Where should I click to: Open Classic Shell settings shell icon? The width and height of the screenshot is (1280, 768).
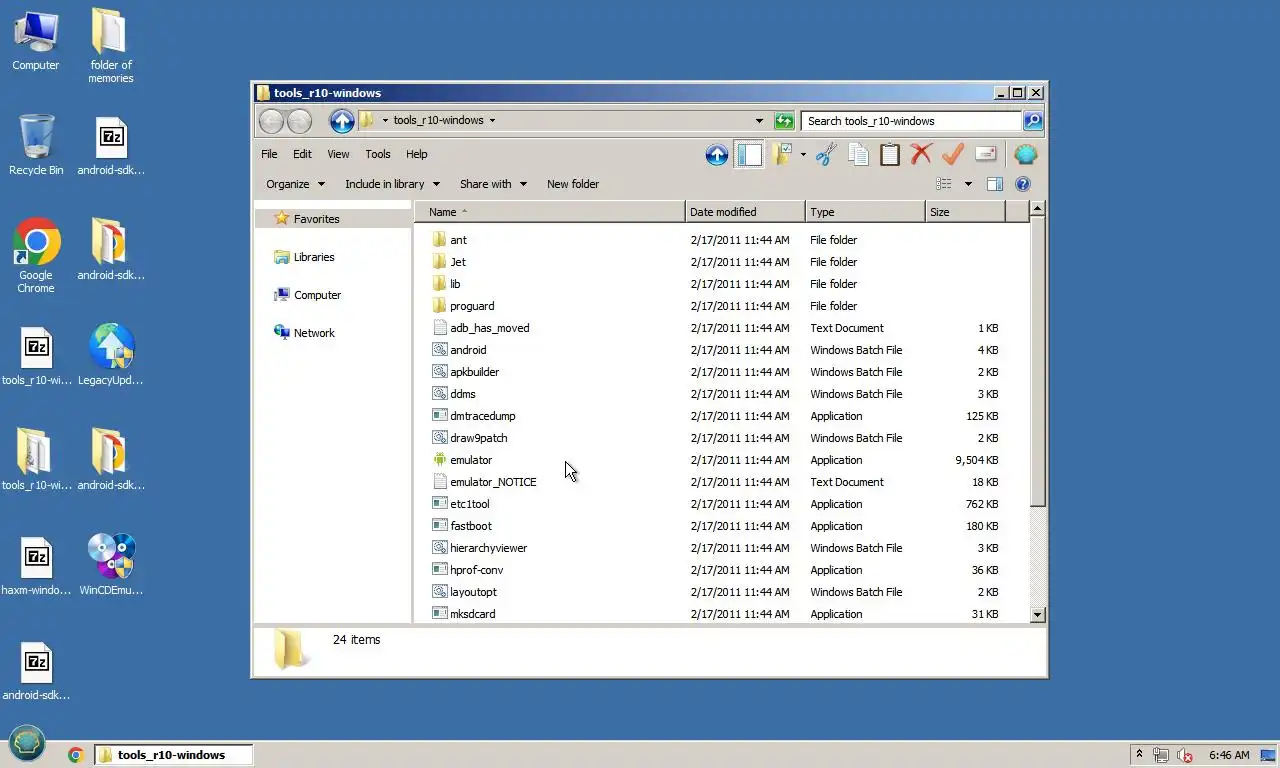pyautogui.click(x=1026, y=155)
